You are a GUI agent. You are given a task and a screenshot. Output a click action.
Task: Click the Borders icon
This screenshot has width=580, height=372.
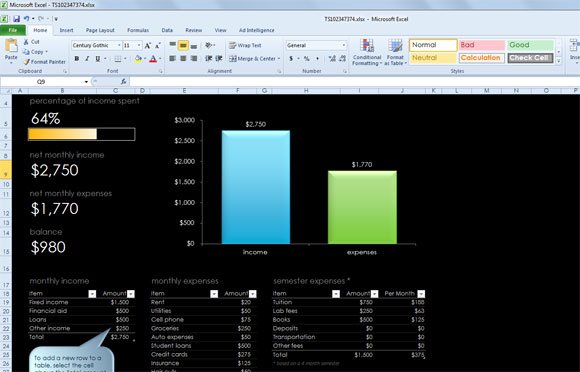(x=118, y=58)
